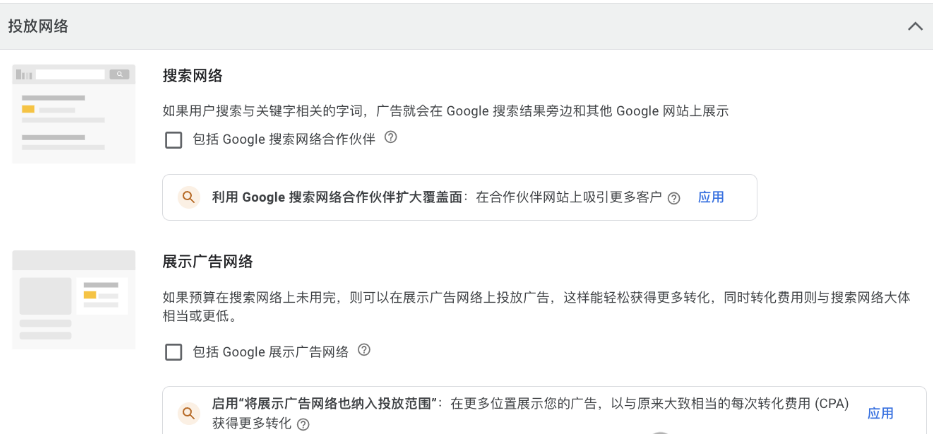The height and width of the screenshot is (434, 933).
Task: Click the 展示广告网络 illustration thumbnail
Action: point(74,299)
